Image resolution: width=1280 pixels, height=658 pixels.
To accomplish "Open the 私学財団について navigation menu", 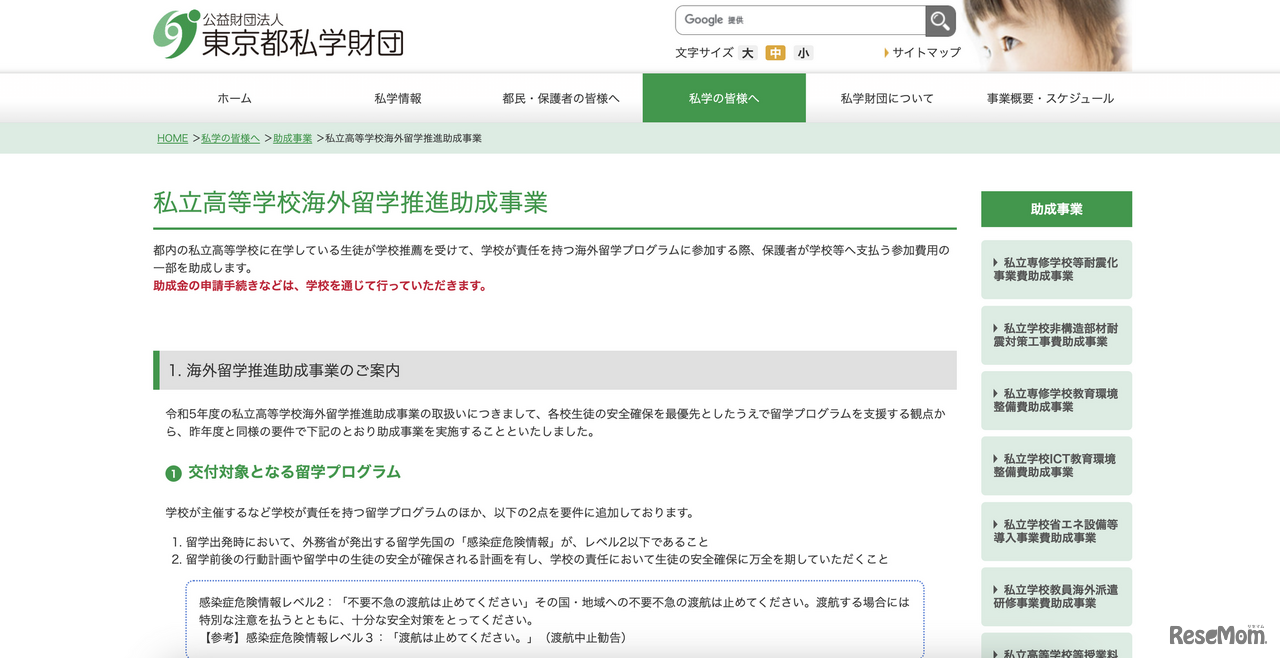I will pos(886,98).
